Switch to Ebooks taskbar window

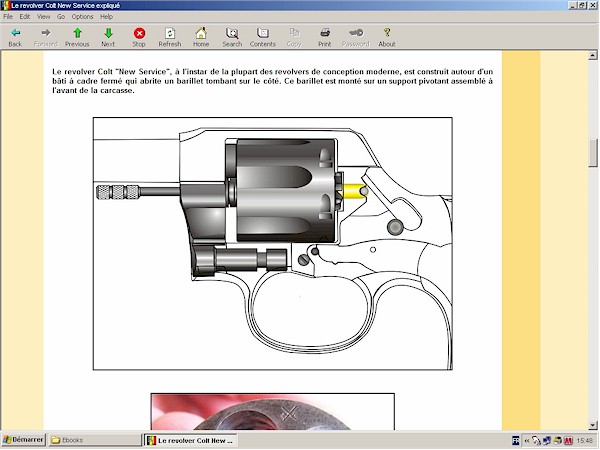pyautogui.click(x=94, y=440)
